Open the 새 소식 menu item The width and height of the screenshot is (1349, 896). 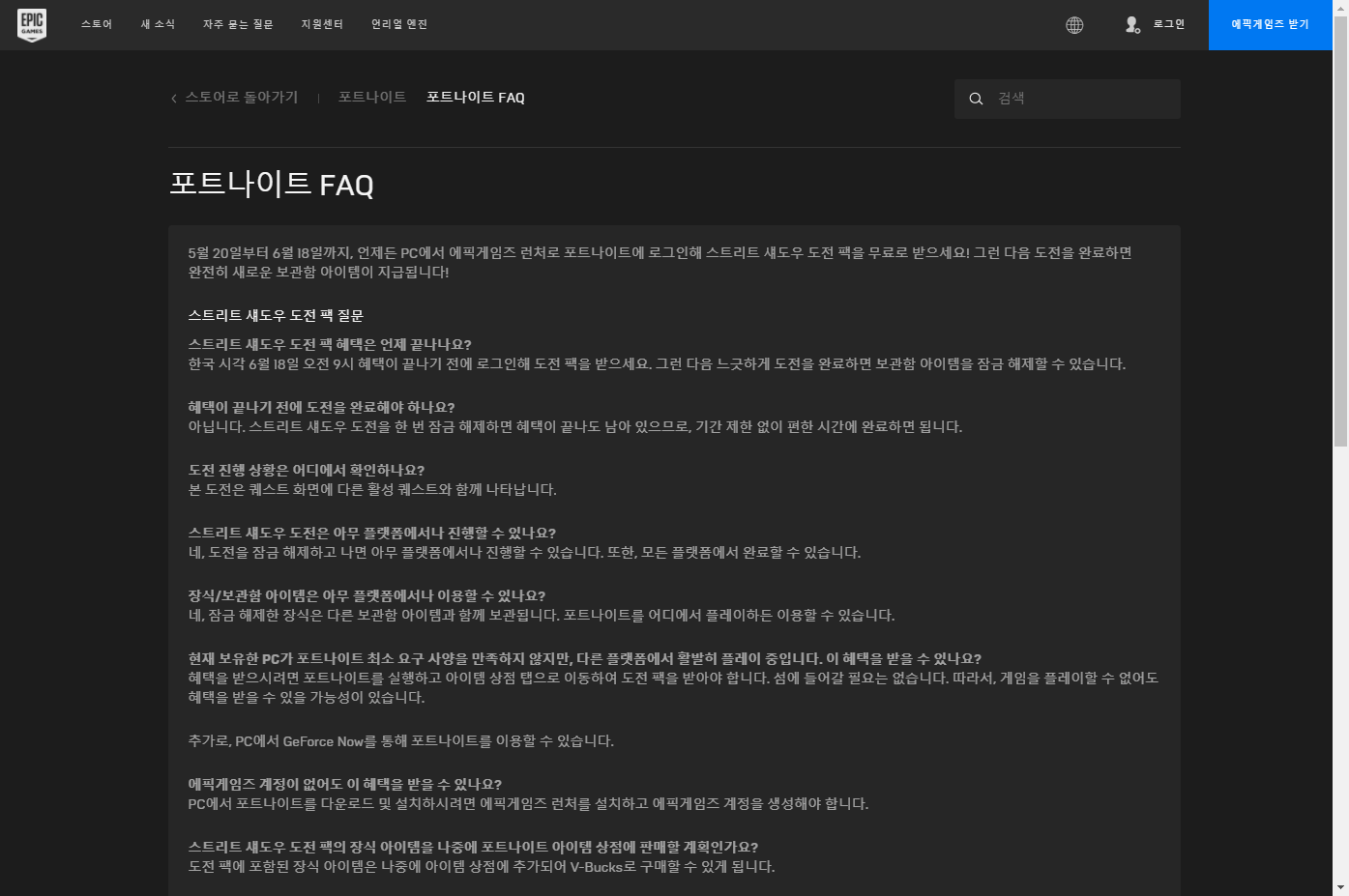(158, 24)
